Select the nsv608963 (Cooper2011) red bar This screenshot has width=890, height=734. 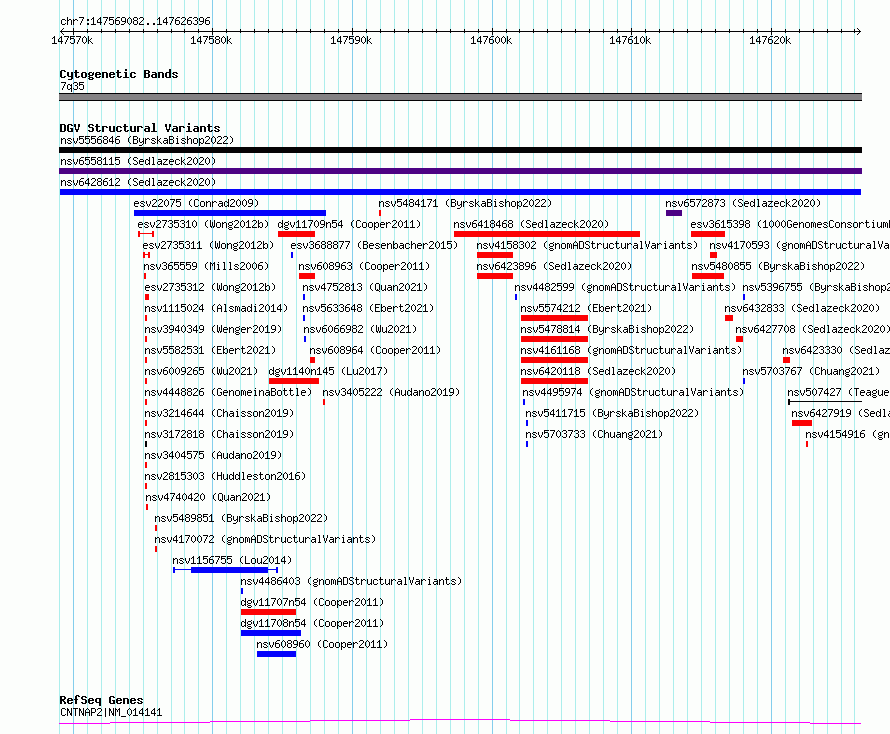(x=307, y=276)
